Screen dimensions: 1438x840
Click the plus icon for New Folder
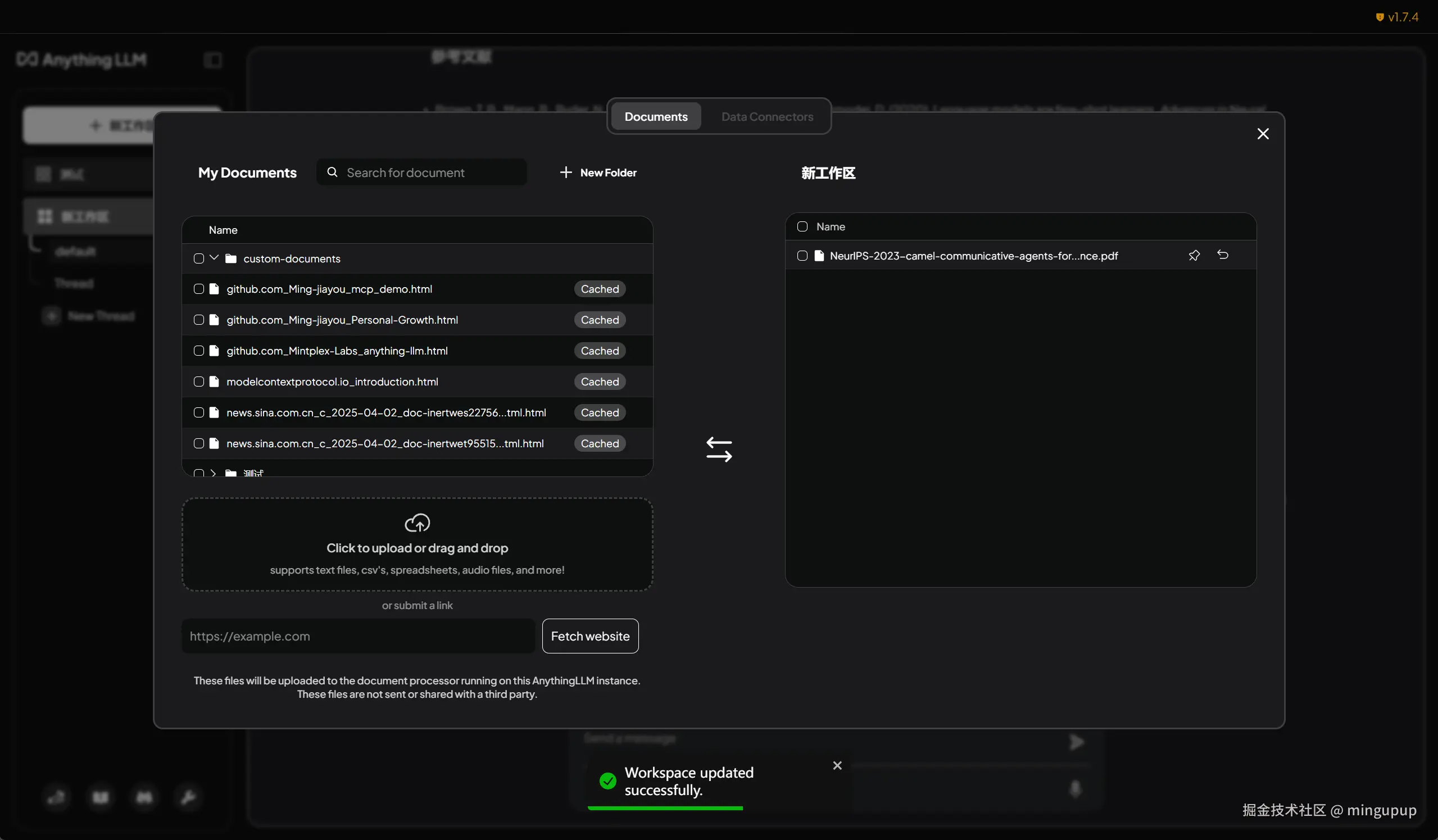565,172
